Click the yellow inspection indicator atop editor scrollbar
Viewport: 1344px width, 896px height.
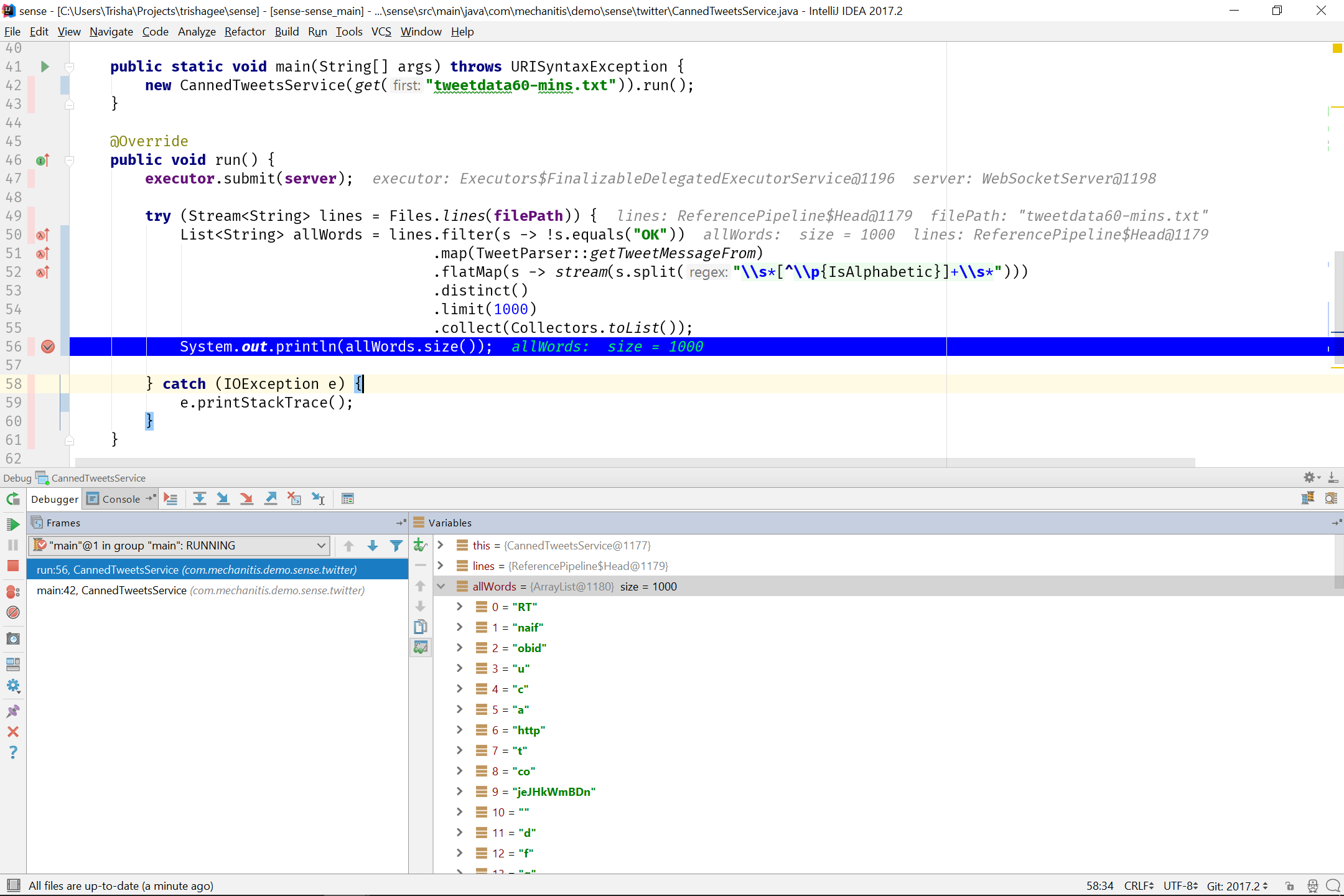tap(1337, 48)
